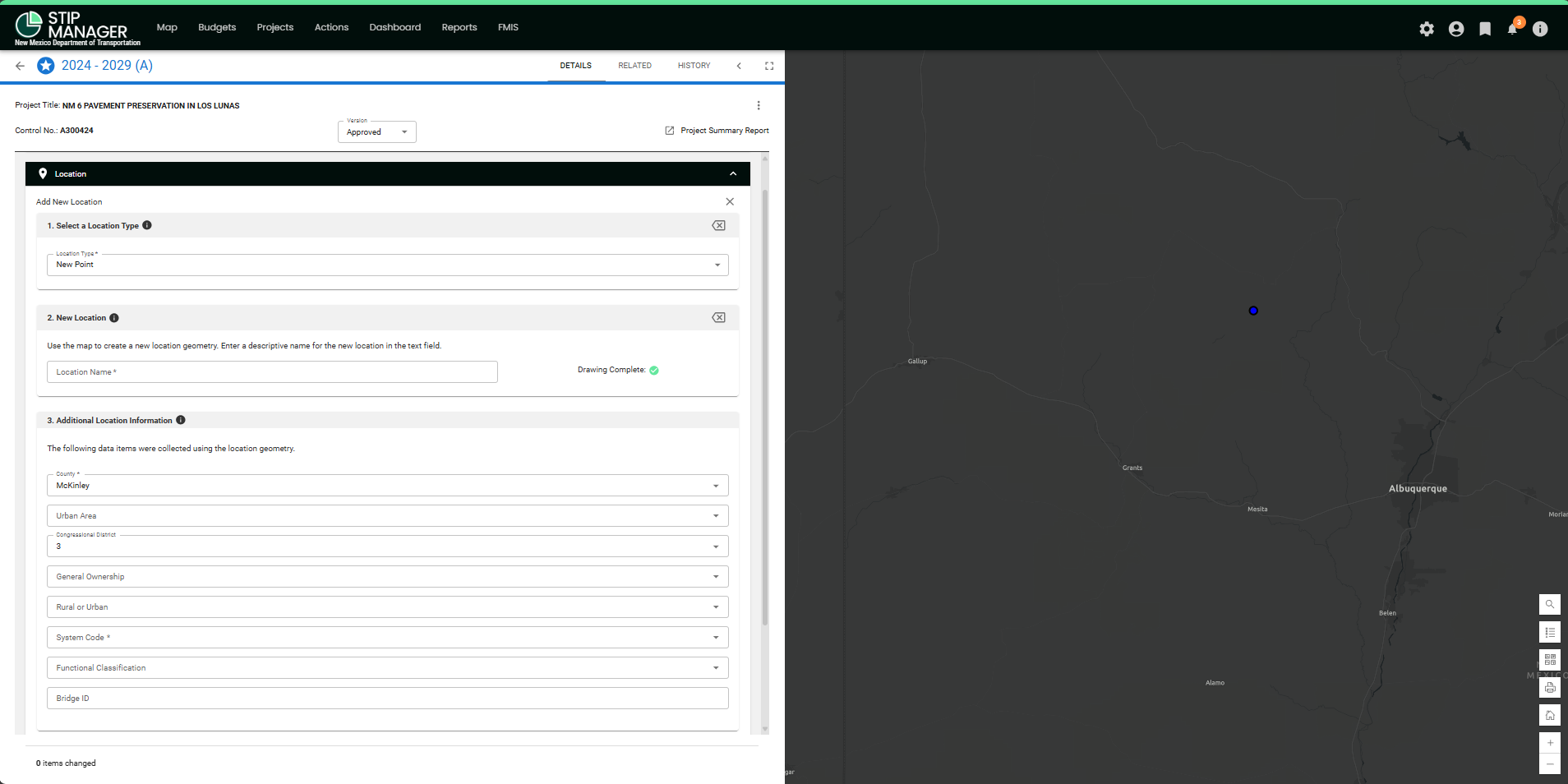The height and width of the screenshot is (784, 1568).
Task: Open the Functional Classification dropdown
Action: [388, 667]
